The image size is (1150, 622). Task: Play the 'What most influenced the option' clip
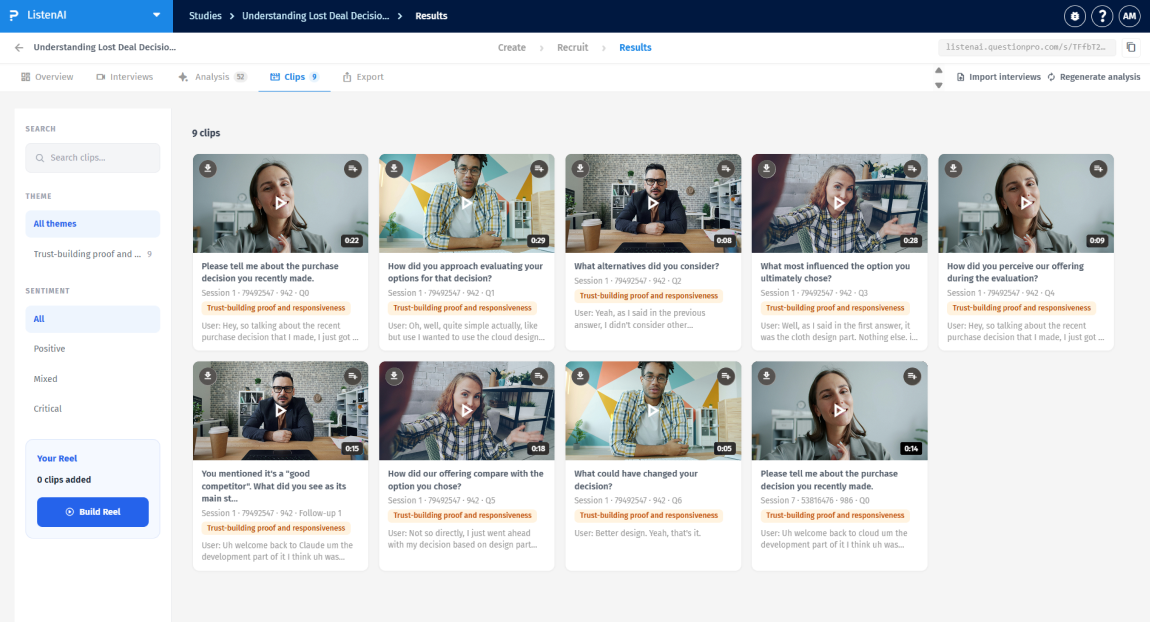point(840,203)
